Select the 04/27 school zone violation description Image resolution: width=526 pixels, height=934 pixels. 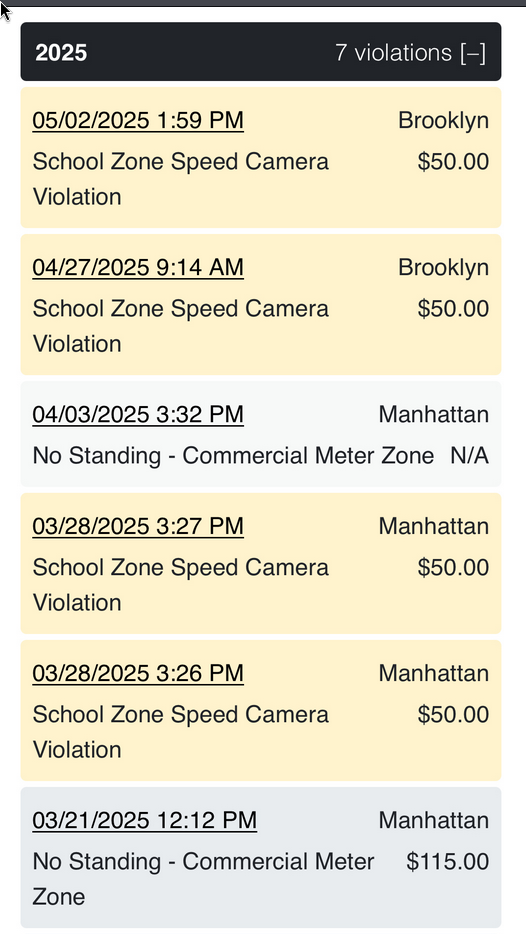coord(180,326)
